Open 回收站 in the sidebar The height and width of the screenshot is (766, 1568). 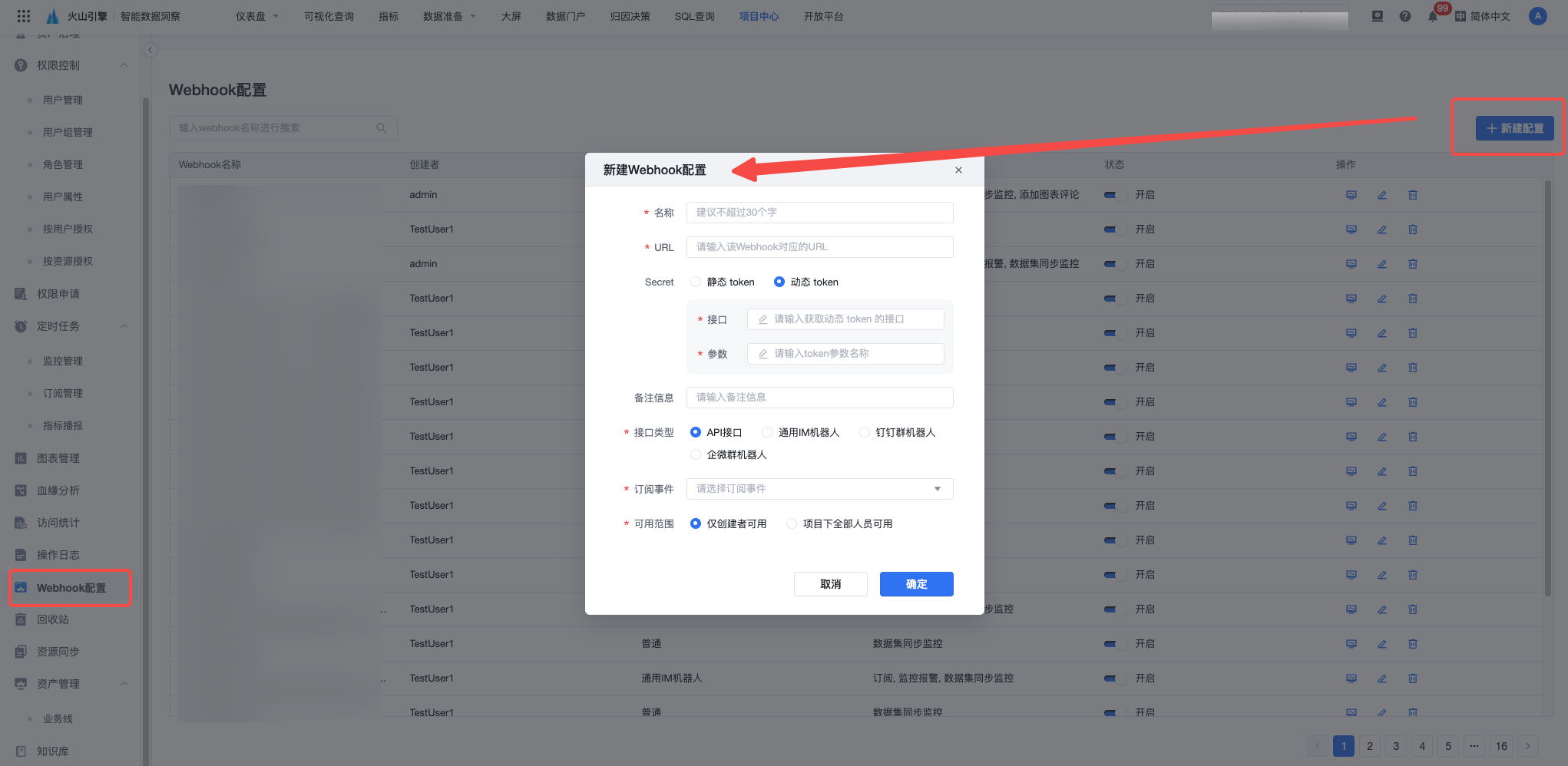pos(53,619)
